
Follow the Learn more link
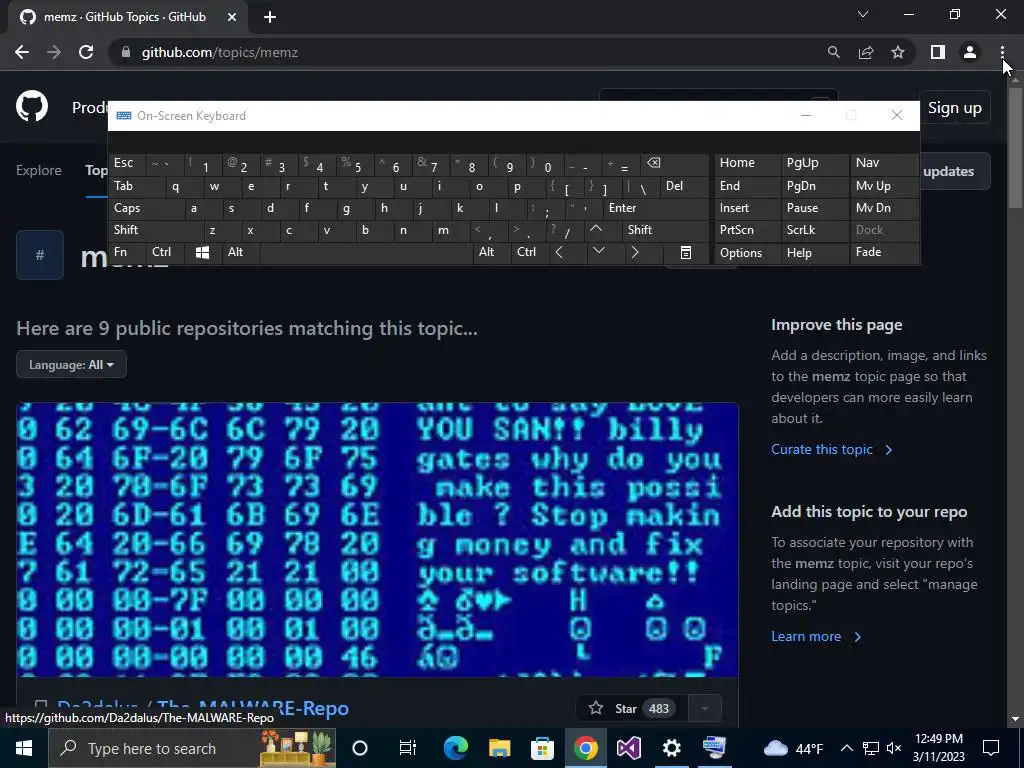click(x=816, y=637)
